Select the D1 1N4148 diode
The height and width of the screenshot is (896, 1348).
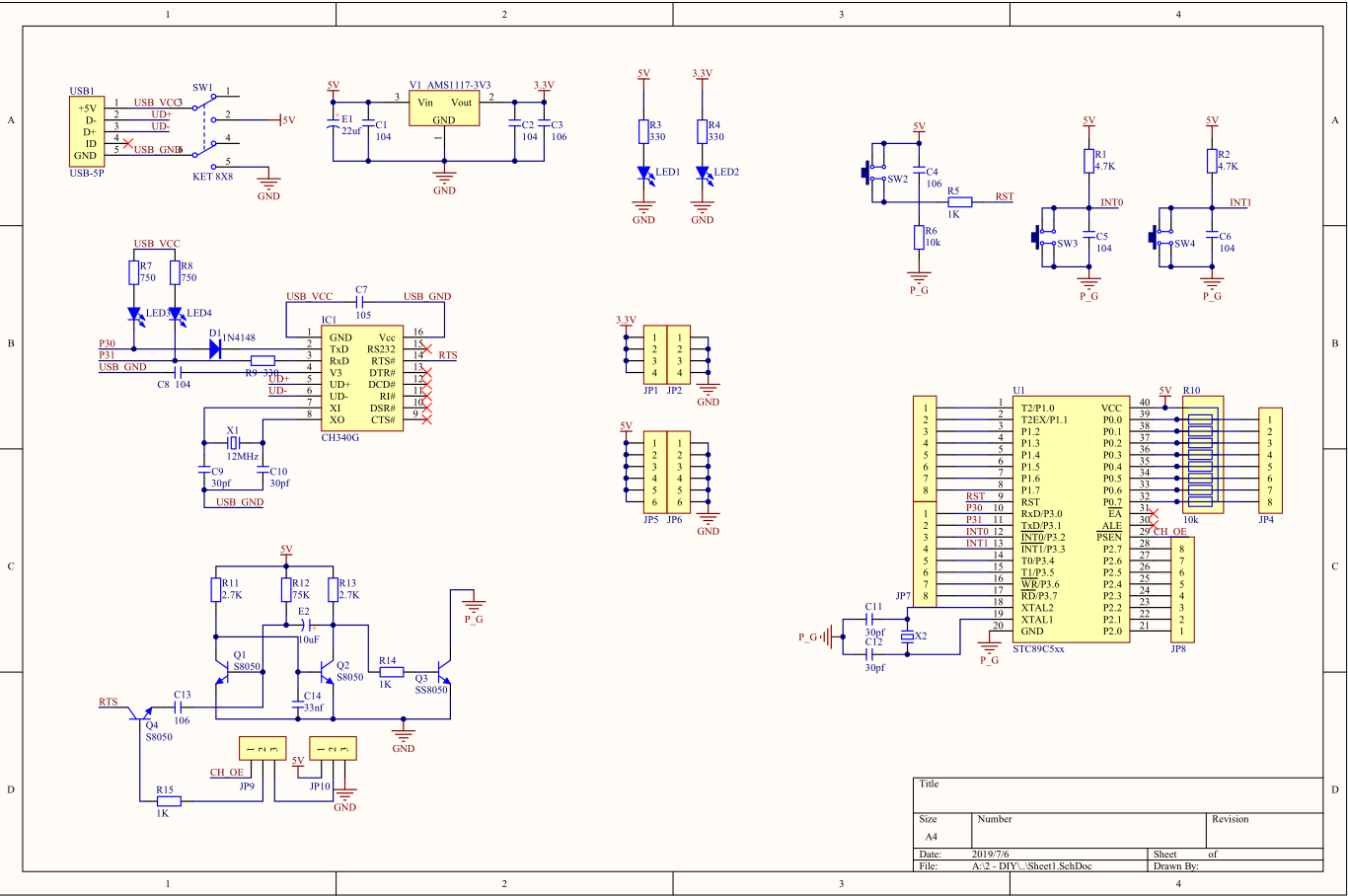tap(214, 348)
